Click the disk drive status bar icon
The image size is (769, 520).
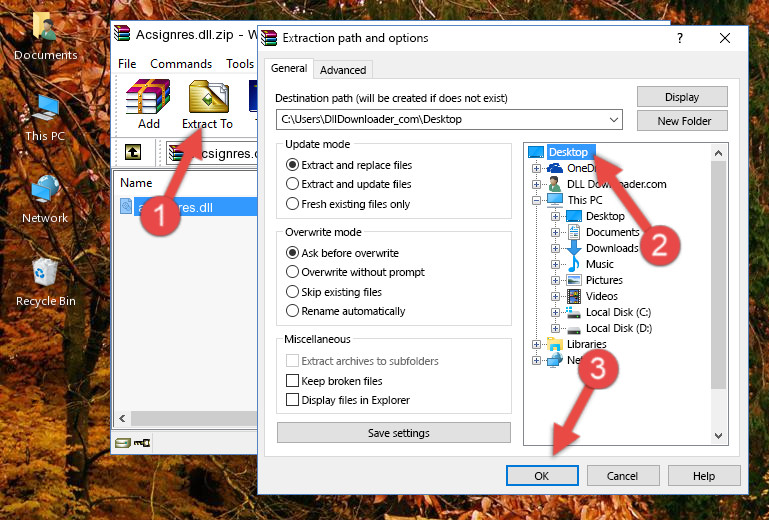[122, 443]
